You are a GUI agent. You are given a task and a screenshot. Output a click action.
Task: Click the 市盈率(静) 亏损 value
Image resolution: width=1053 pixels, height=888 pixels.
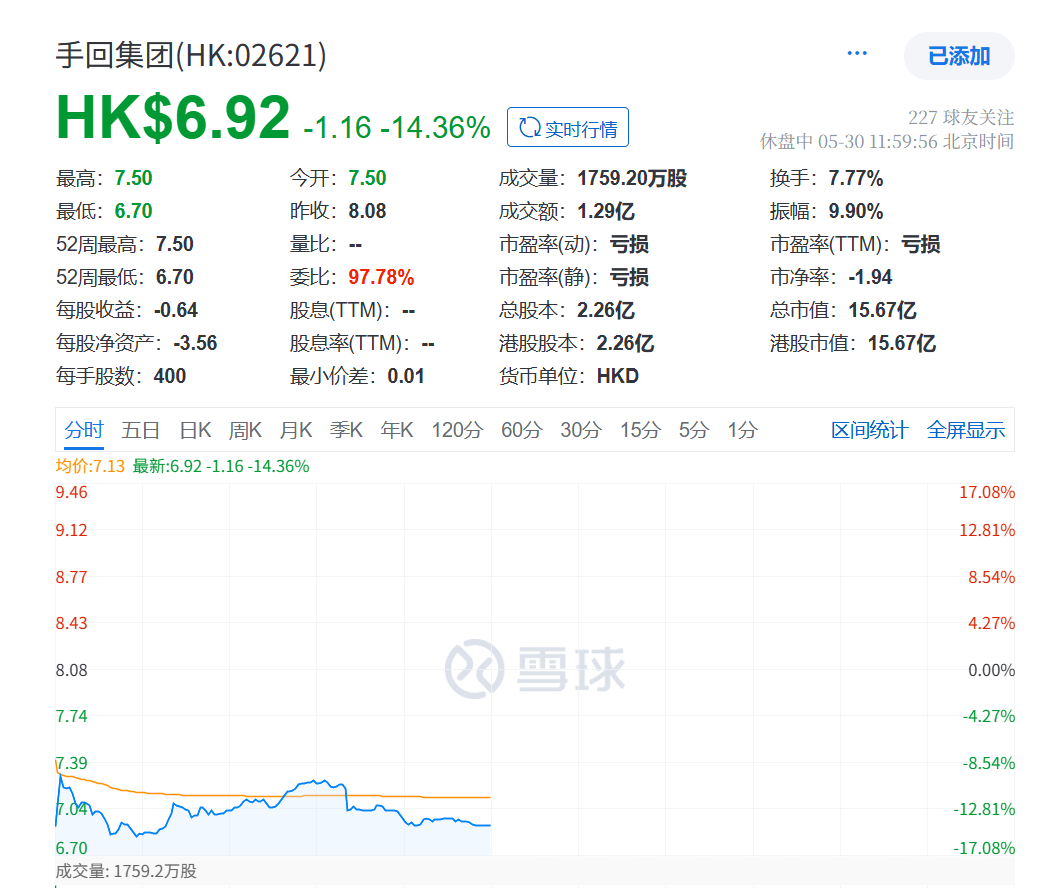tap(629, 277)
